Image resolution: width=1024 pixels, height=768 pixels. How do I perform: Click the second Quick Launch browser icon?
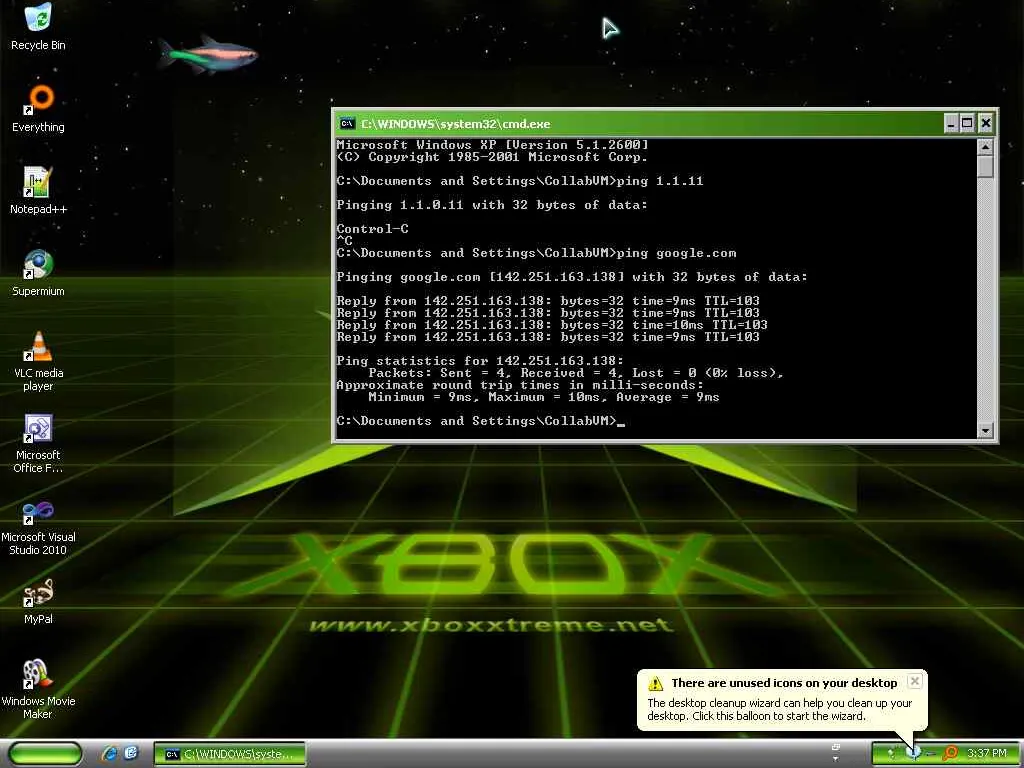pyautogui.click(x=131, y=754)
